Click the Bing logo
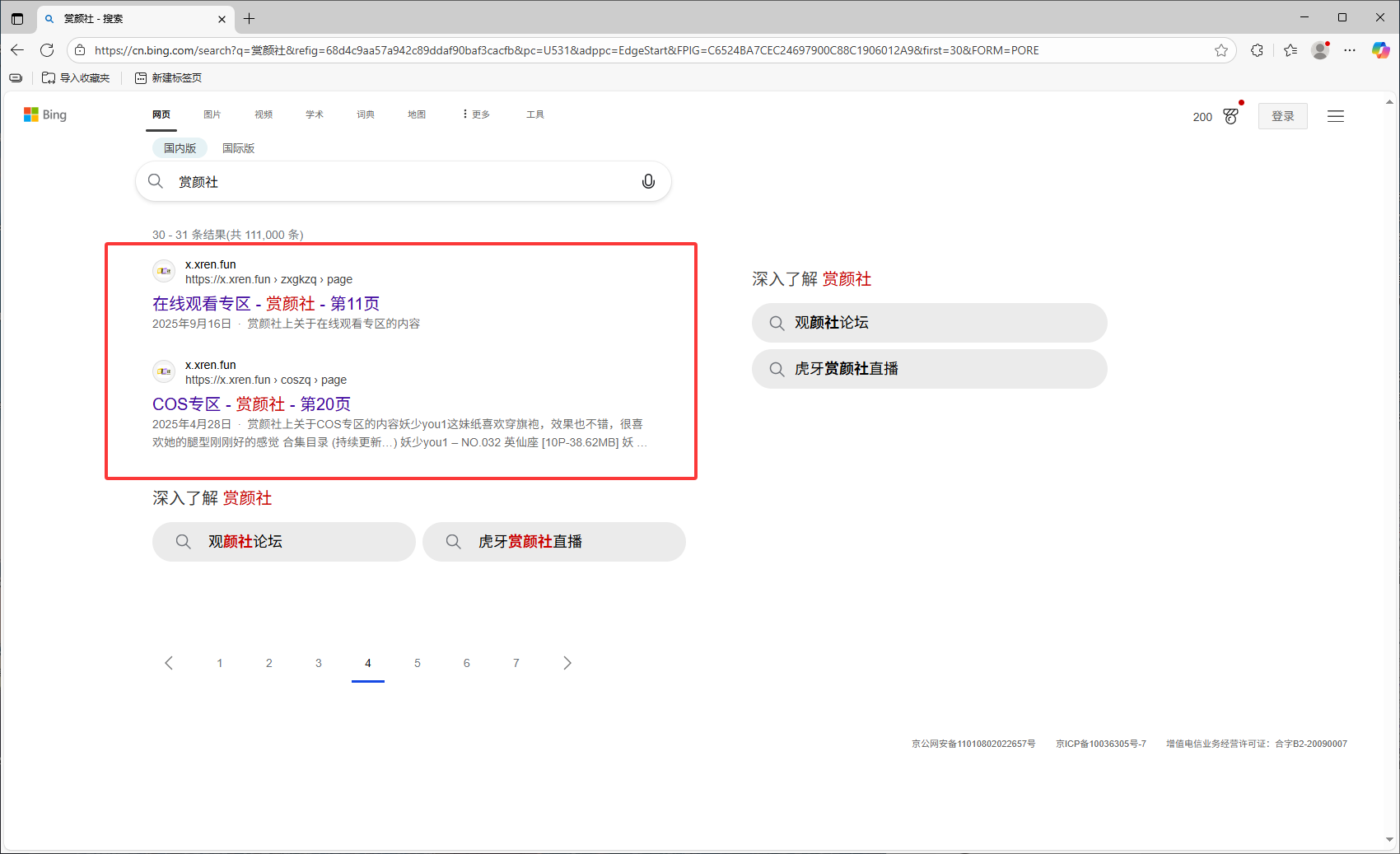This screenshot has height=854, width=1400. pyautogui.click(x=45, y=114)
